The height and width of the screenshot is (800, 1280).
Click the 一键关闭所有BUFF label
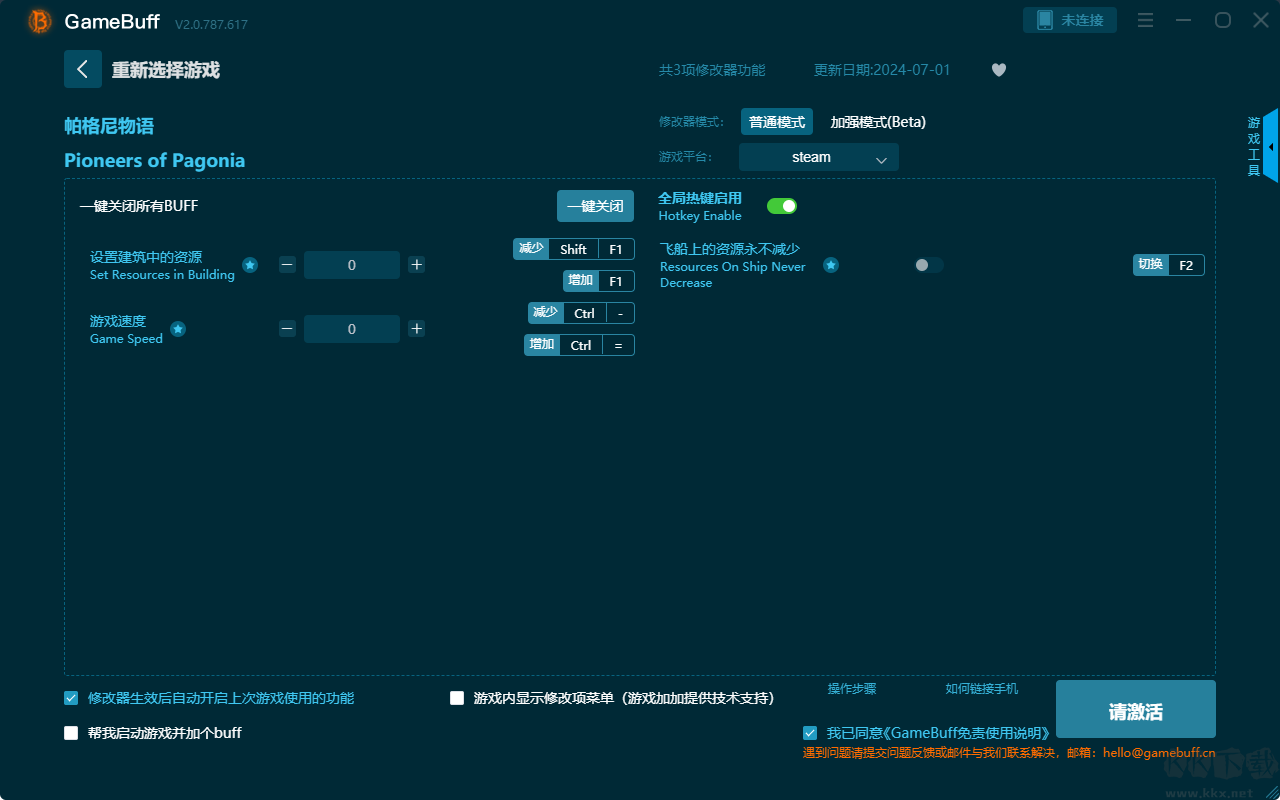point(139,206)
